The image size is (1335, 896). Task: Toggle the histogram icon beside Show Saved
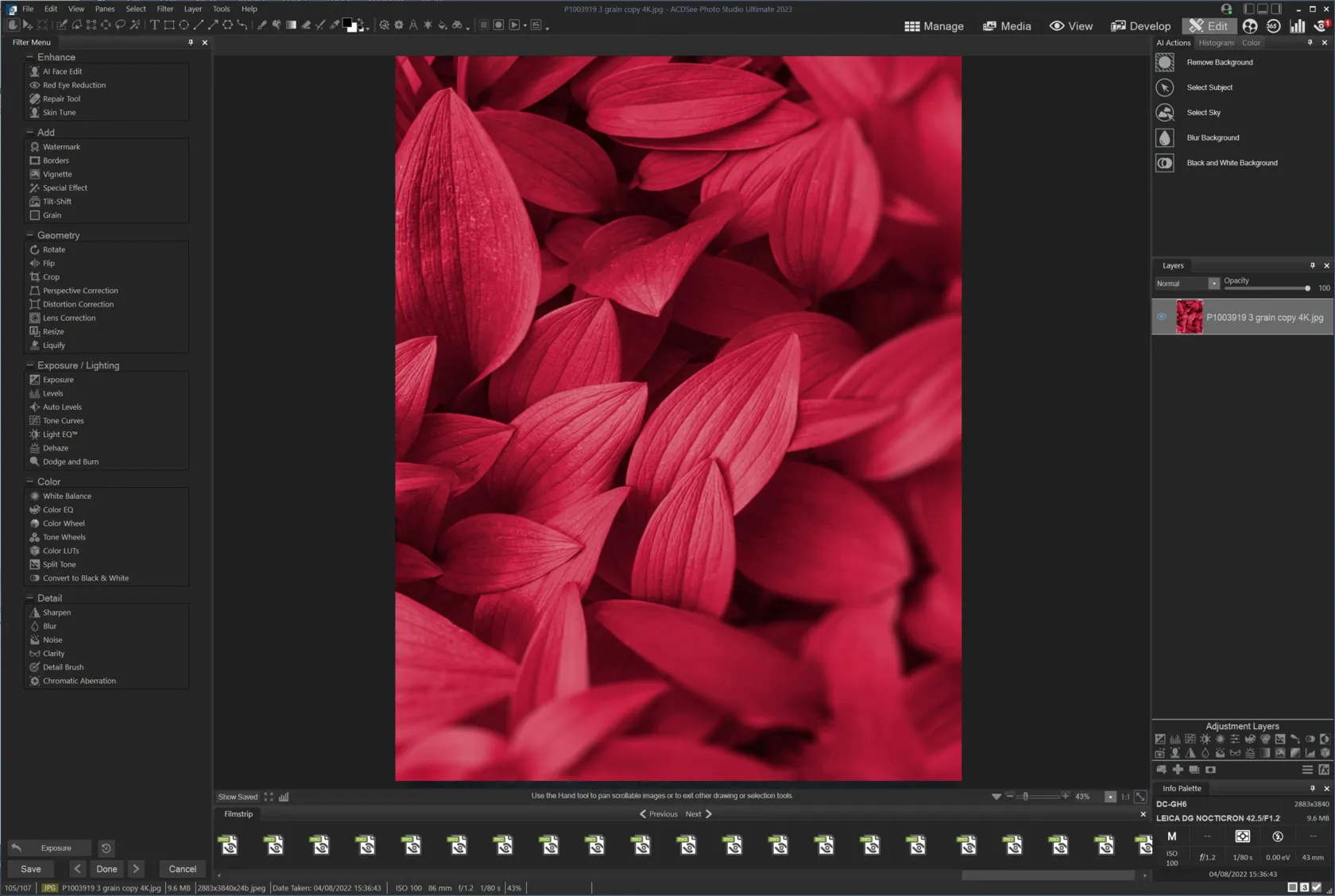tap(284, 797)
